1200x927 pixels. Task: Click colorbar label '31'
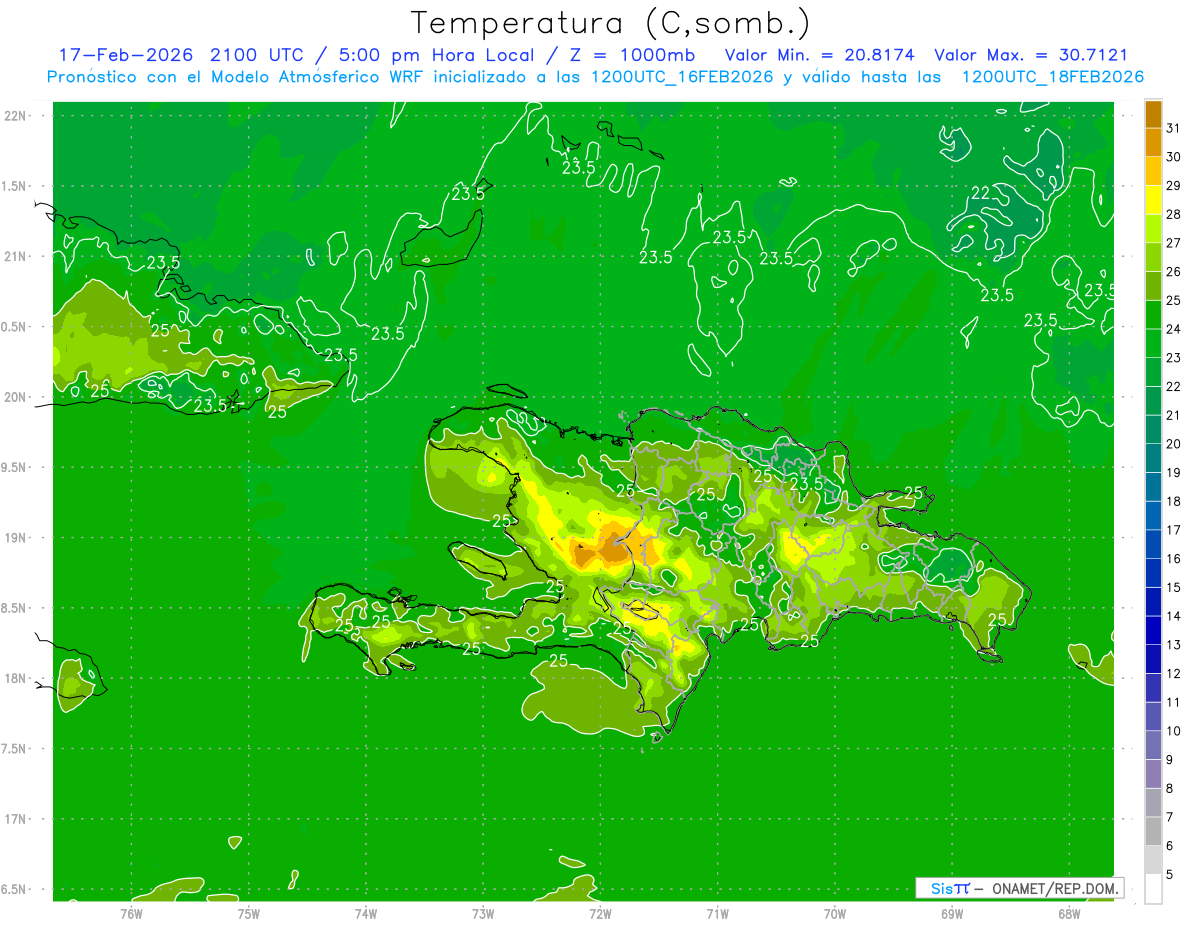point(1173,128)
